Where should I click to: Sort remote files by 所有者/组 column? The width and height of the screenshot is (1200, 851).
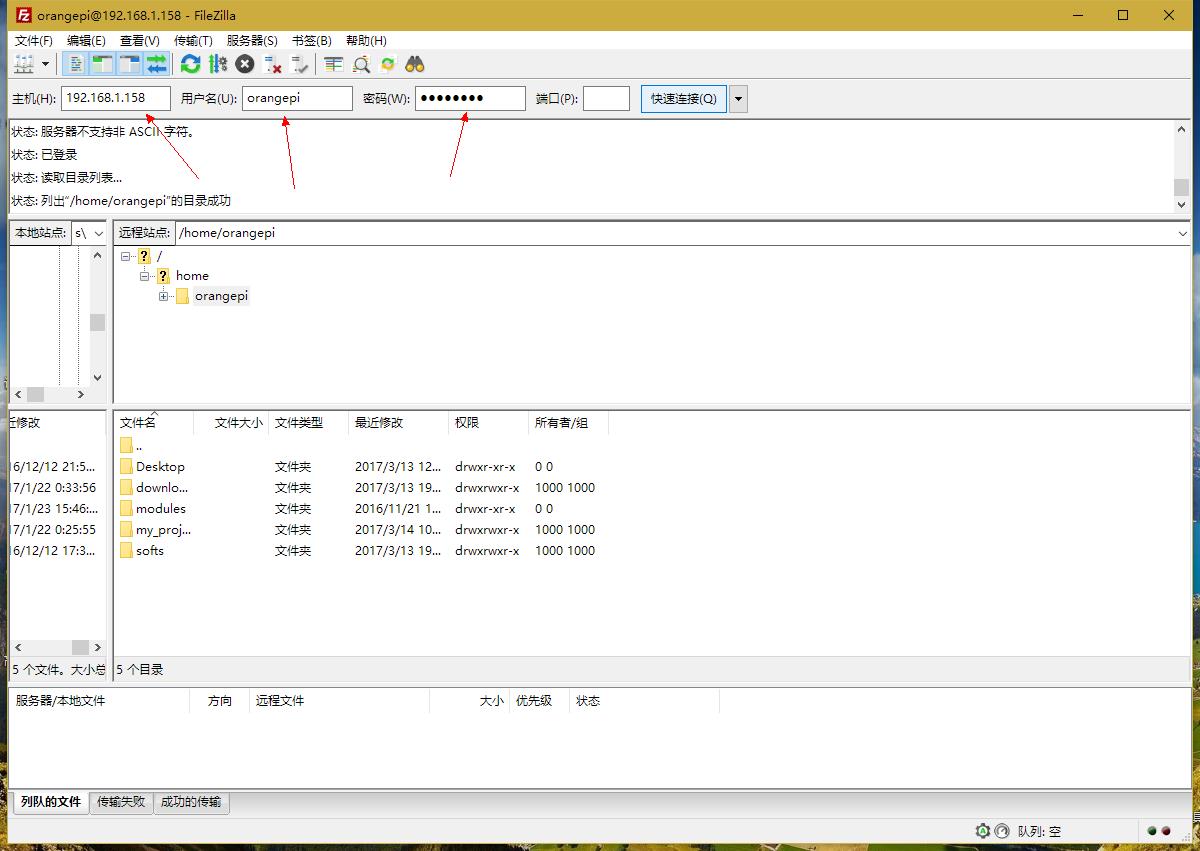coord(569,422)
